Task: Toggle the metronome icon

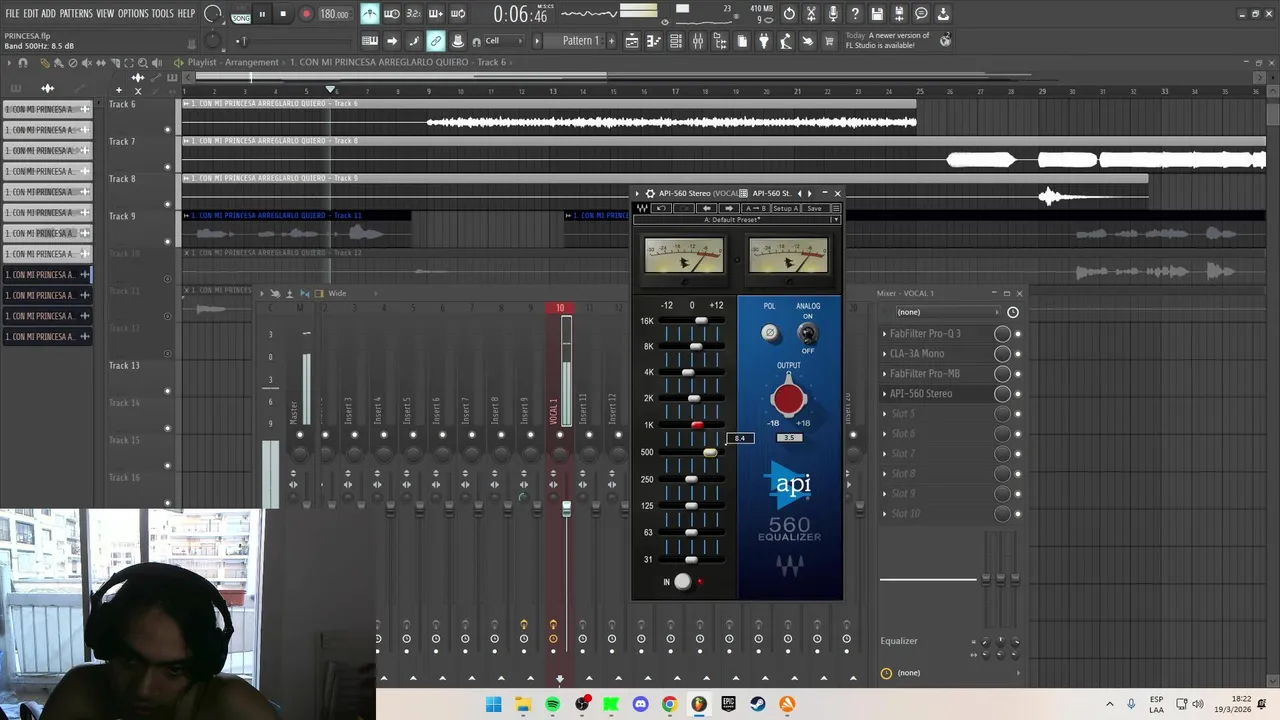Action: coord(369,14)
